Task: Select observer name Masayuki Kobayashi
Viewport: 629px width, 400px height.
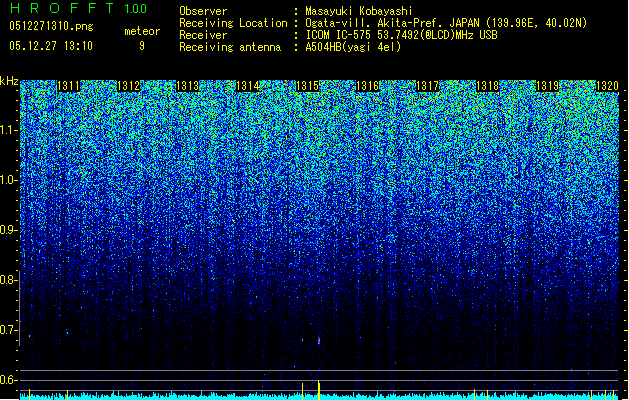Action: point(359,11)
